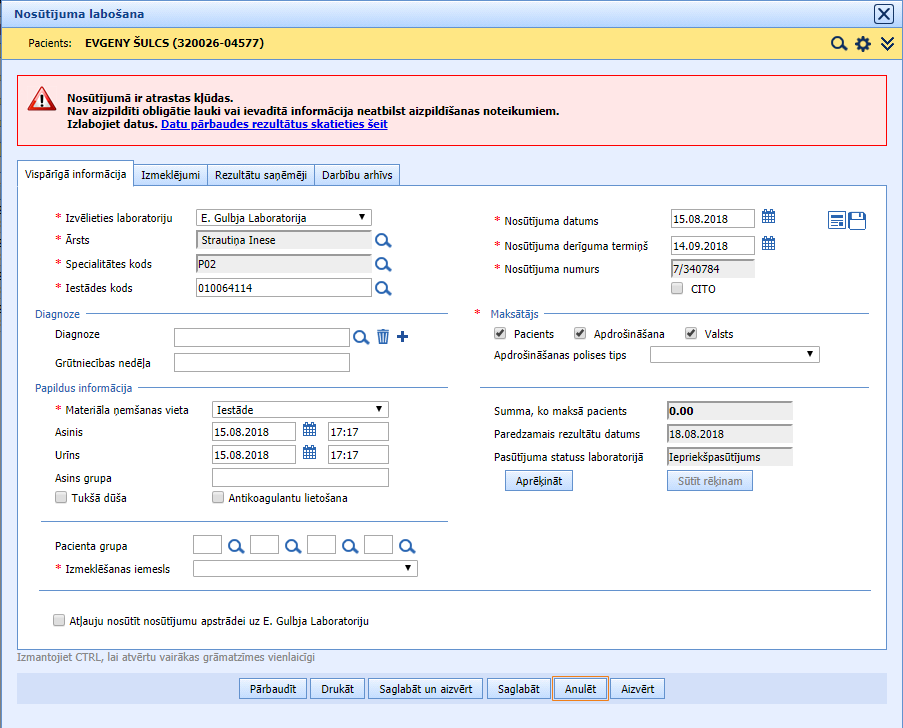903x728 pixels.
Task: Click the save floppy disk icon
Action: click(x=857, y=221)
